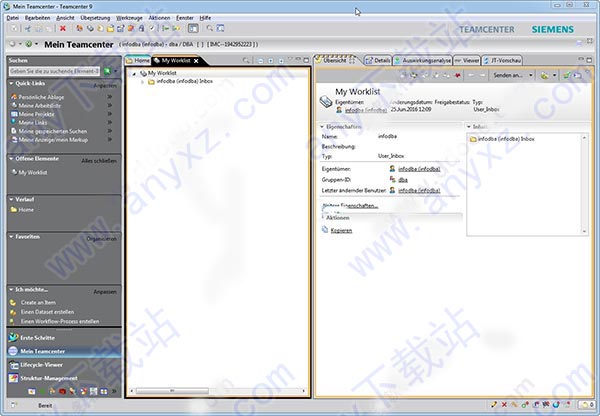Image resolution: width=600 pixels, height=416 pixels.
Task: Collapse the Favoriten section
Action: pos(11,237)
